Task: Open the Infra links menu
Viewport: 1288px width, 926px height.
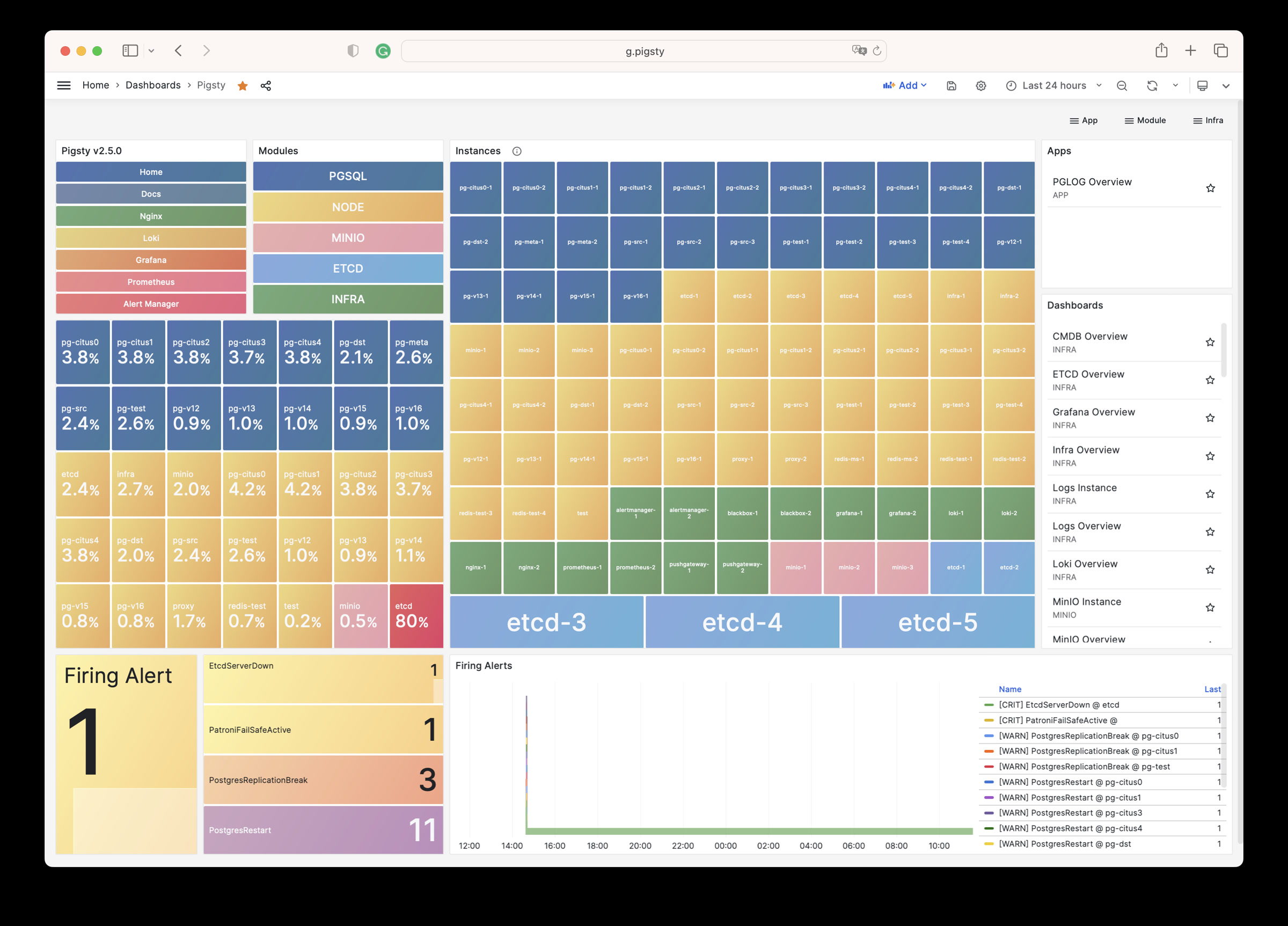Action: click(x=1208, y=120)
